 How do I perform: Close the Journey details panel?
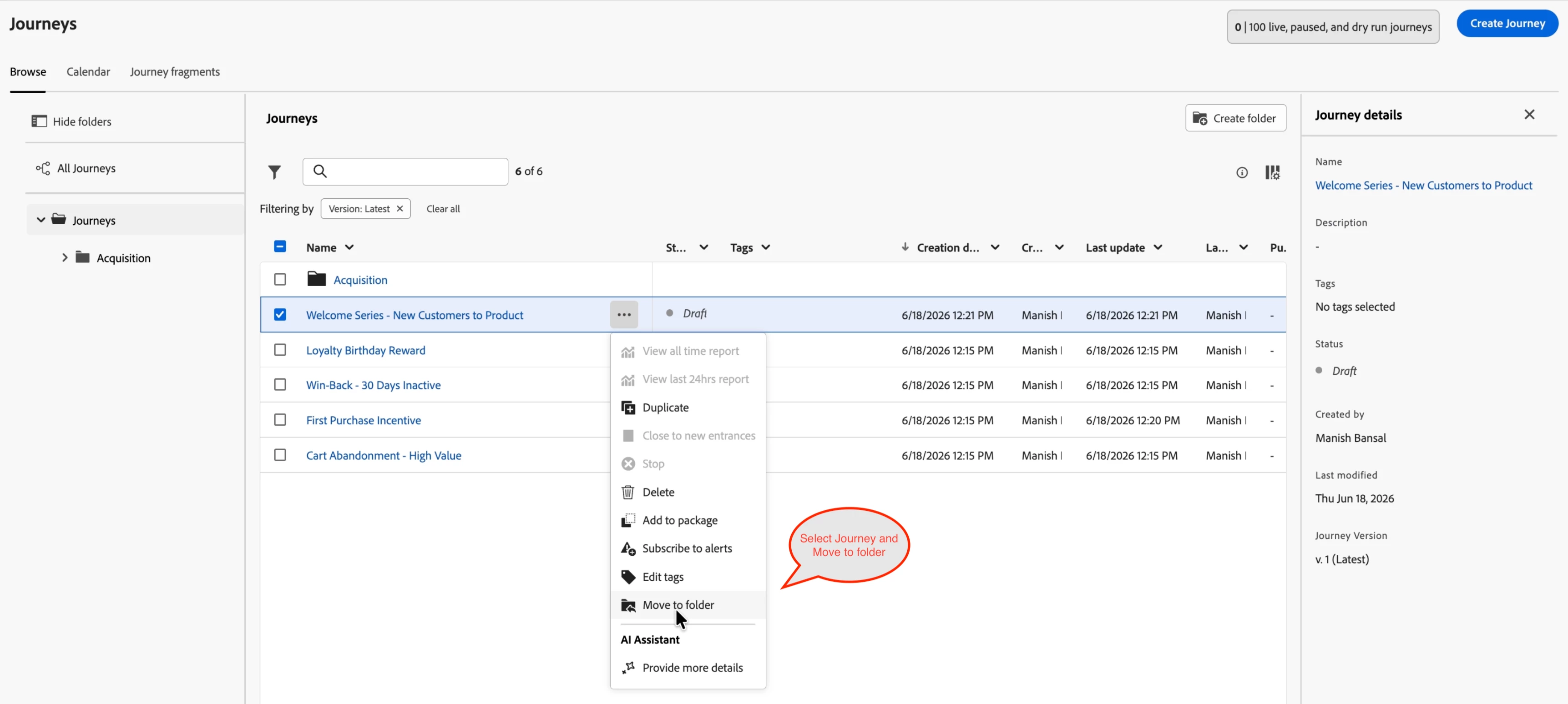1529,115
